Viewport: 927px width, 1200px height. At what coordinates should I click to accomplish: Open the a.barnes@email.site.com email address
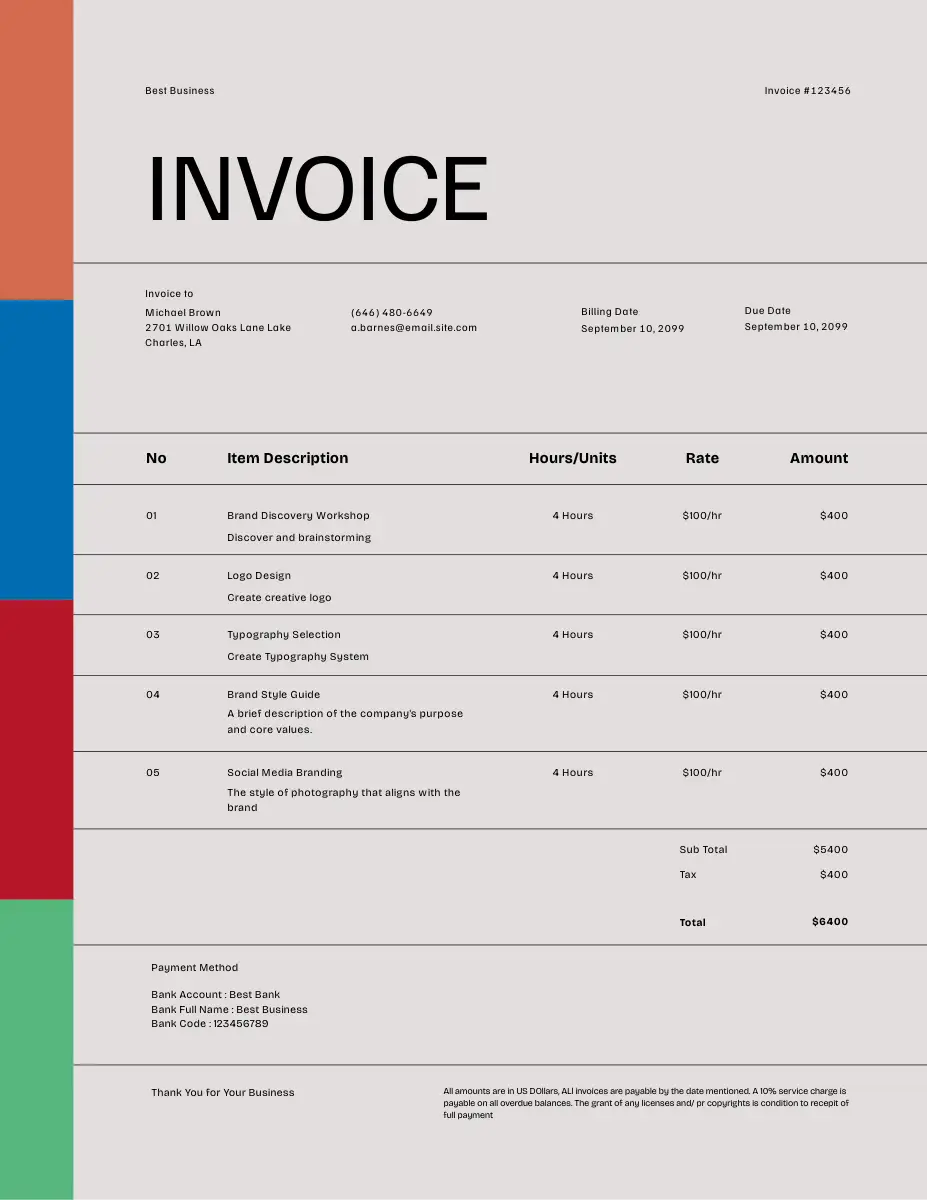tap(413, 328)
